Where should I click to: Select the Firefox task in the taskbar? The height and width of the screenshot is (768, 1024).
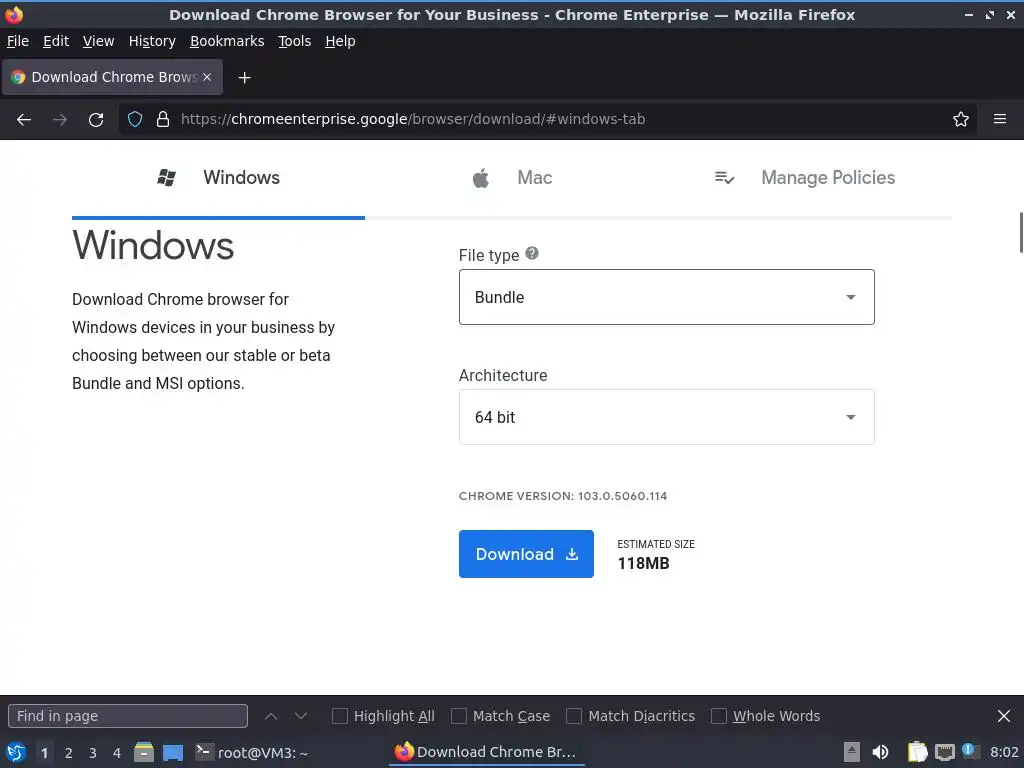[486, 752]
